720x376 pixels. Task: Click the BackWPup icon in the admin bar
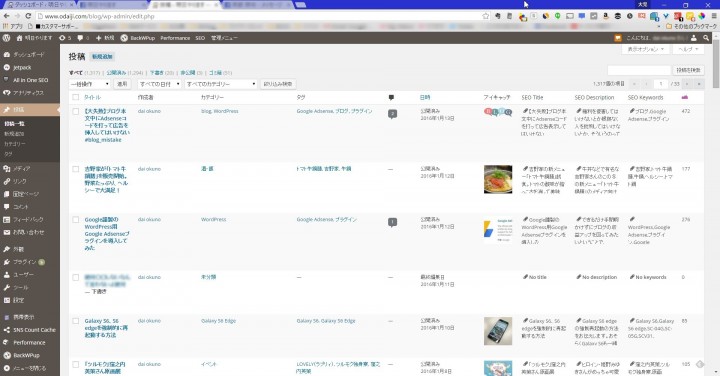point(124,38)
